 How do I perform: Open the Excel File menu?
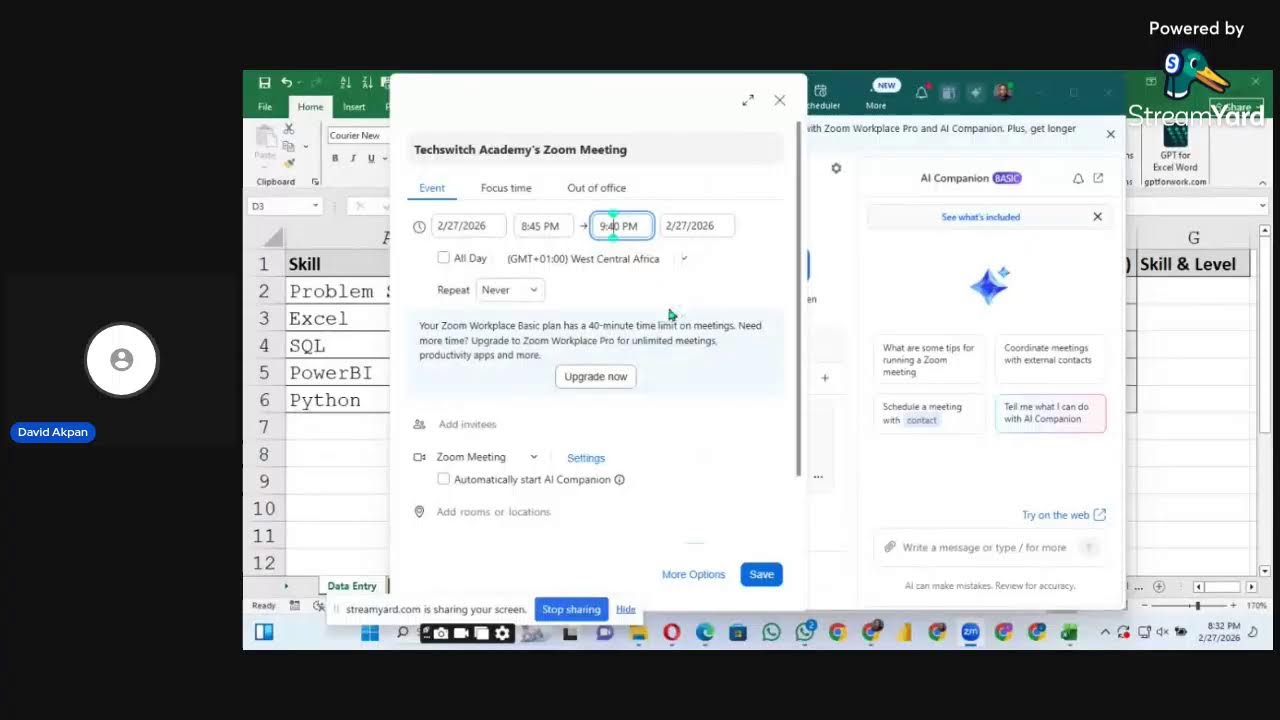(x=265, y=107)
